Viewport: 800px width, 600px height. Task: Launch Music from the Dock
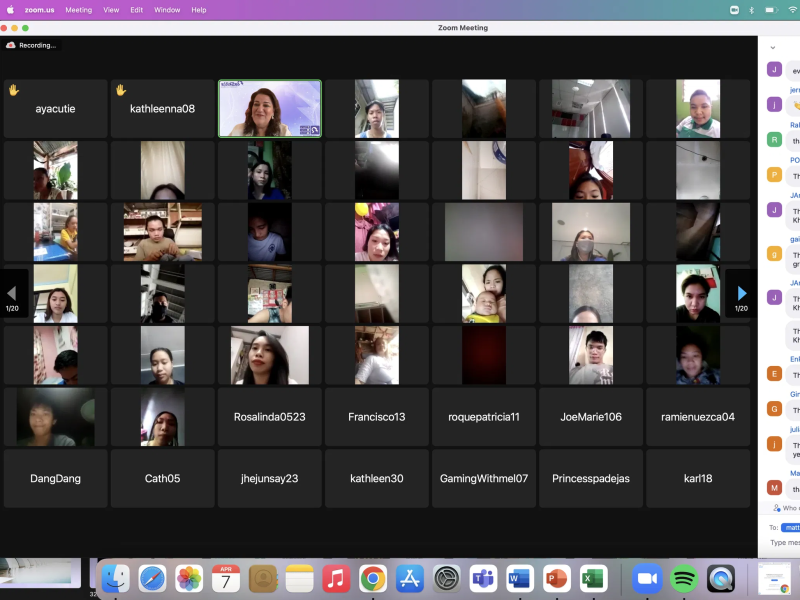click(336, 579)
